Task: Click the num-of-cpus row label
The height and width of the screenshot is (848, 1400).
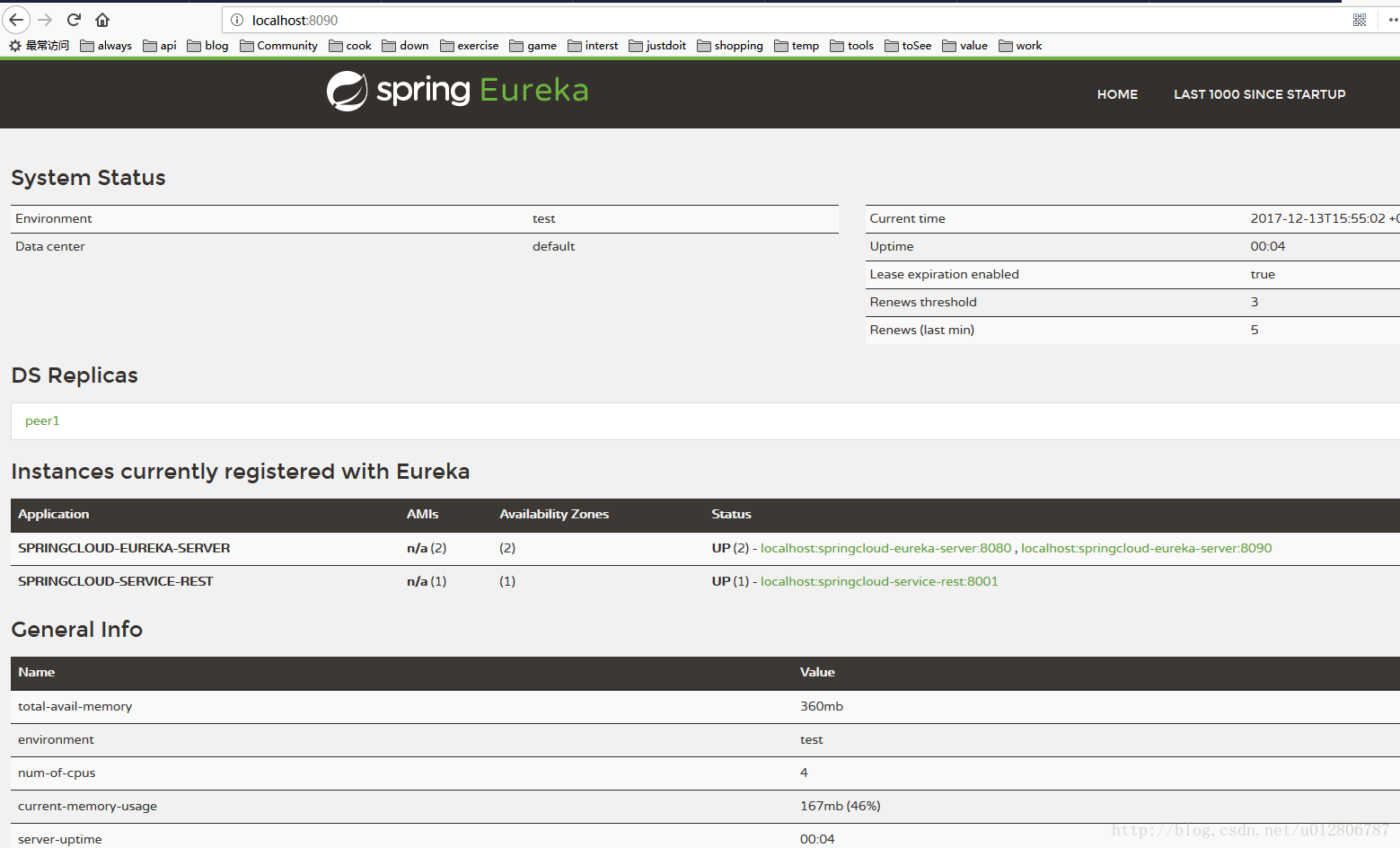Action: pyautogui.click(x=57, y=773)
